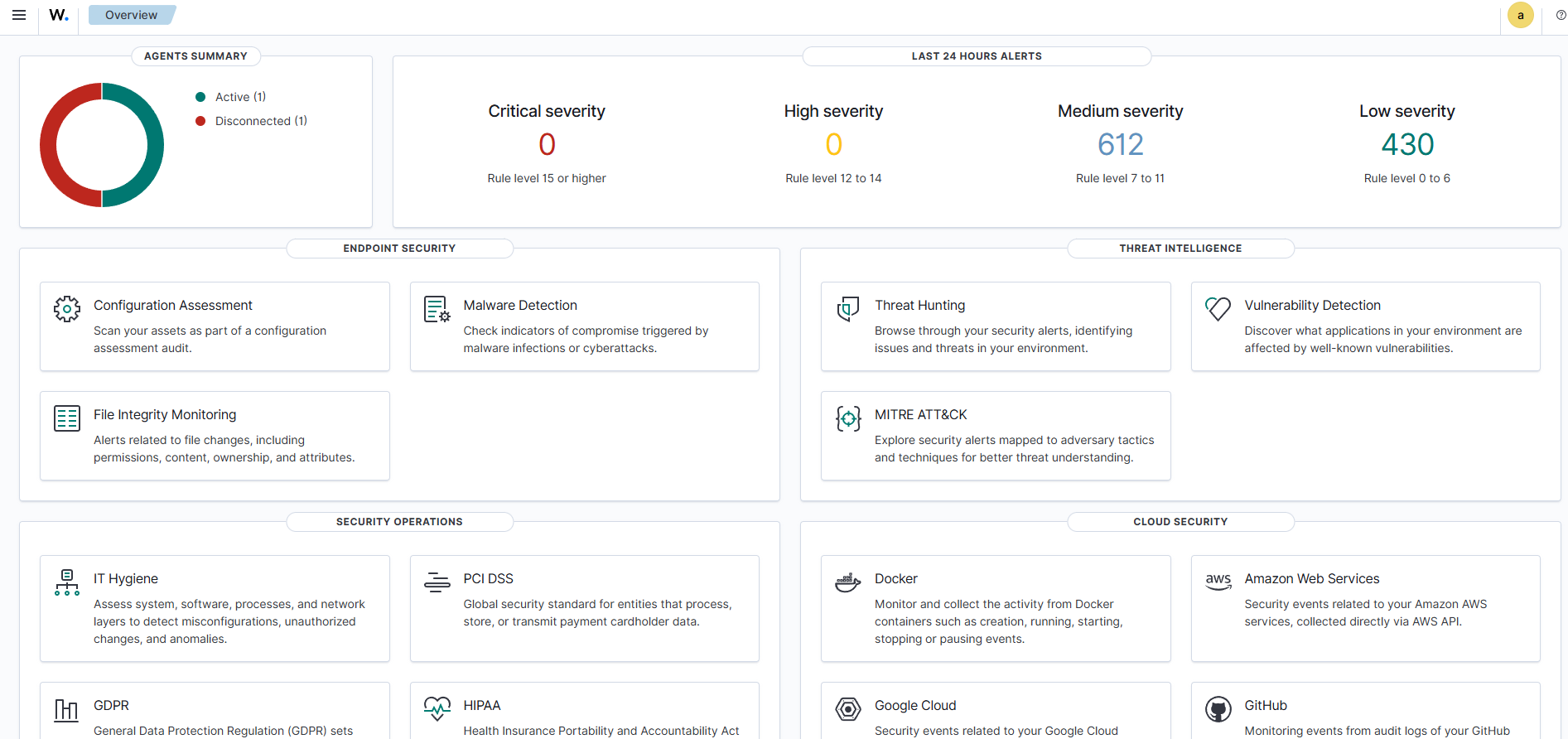Click the Vulnerability Detection heart icon

coord(1218,309)
